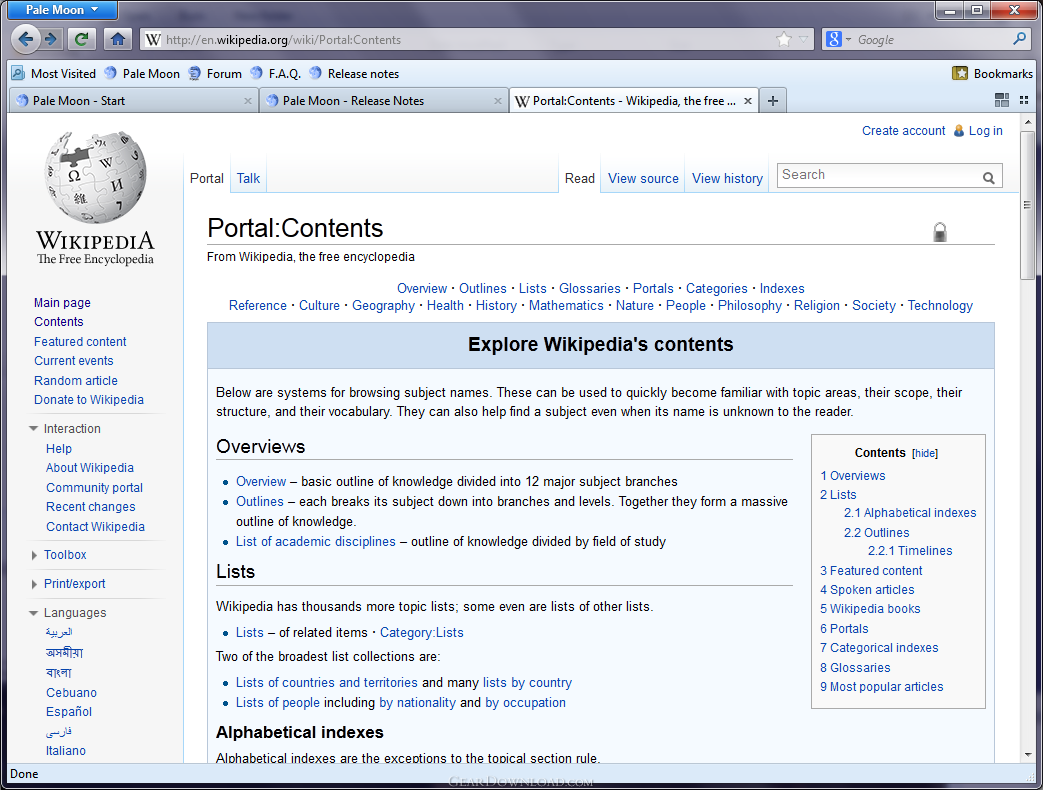The width and height of the screenshot is (1043, 790).
Task: Click the 'Done' status bar text
Action: (x=24, y=774)
